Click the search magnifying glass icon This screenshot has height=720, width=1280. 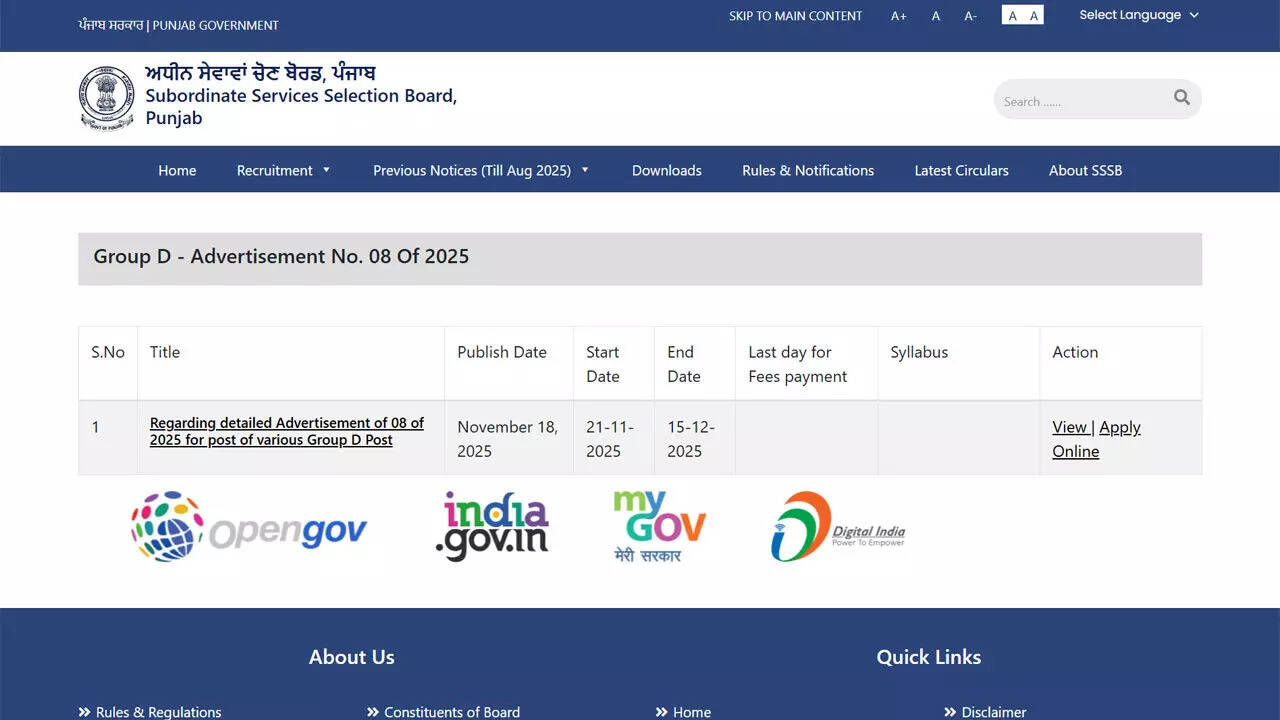pos(1182,98)
